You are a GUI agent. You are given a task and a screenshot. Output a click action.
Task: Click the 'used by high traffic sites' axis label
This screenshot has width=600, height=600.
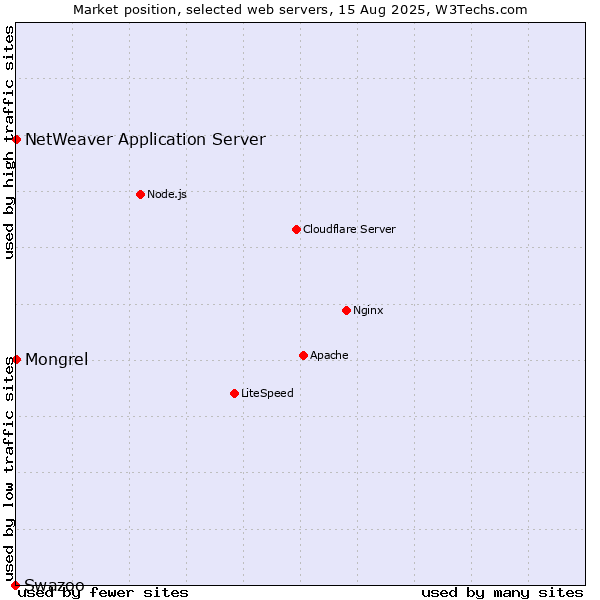(9, 142)
